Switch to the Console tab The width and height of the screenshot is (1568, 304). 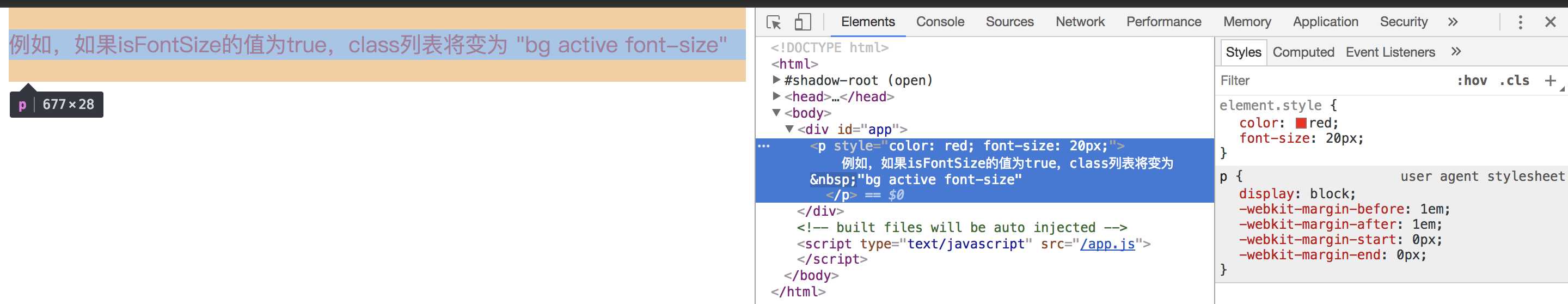(x=940, y=22)
